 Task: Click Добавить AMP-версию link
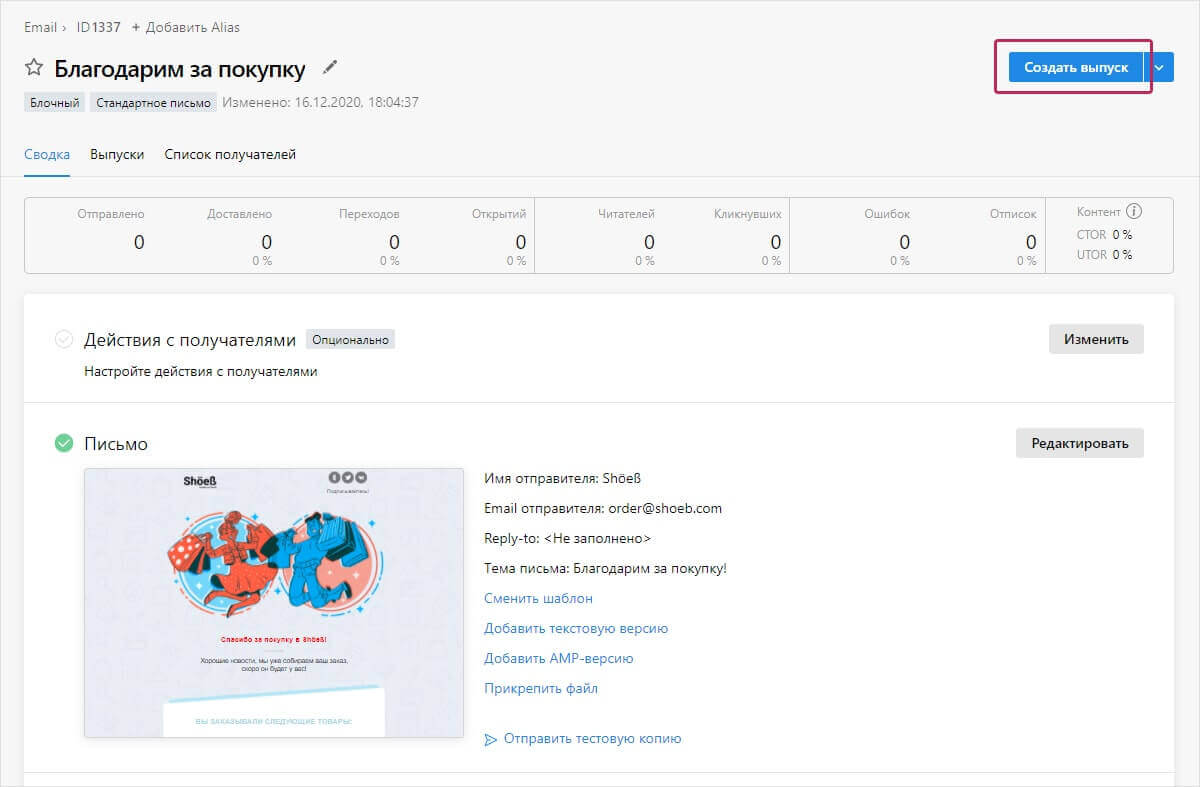pyautogui.click(x=558, y=658)
